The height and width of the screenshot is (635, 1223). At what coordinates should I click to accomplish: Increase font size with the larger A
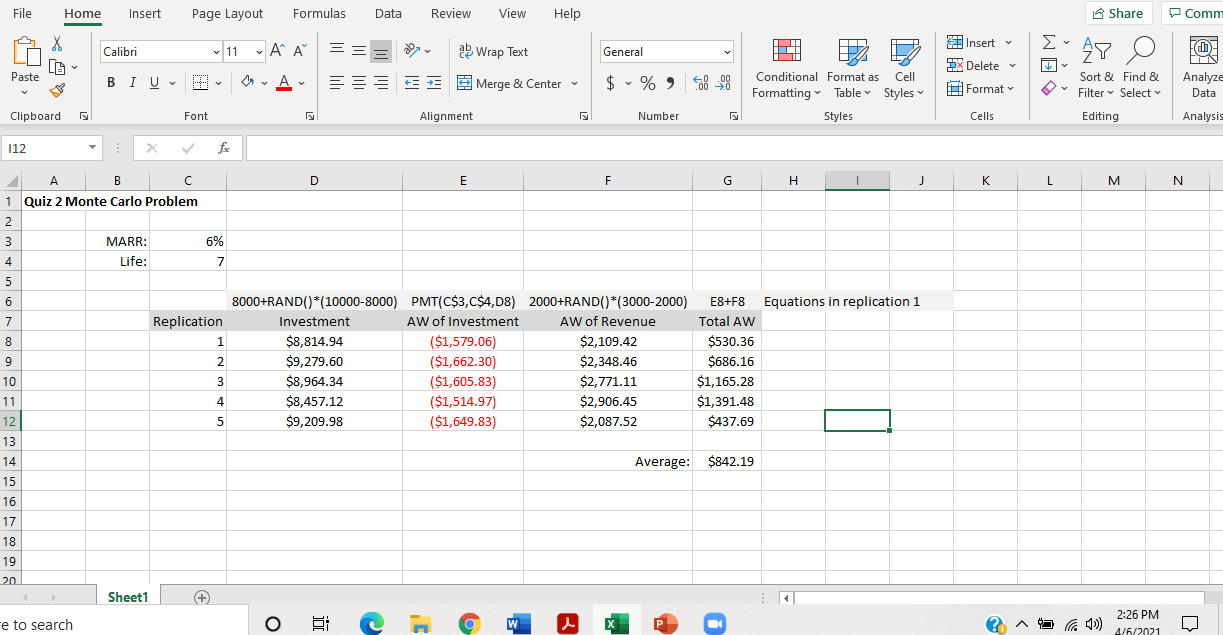pos(280,52)
